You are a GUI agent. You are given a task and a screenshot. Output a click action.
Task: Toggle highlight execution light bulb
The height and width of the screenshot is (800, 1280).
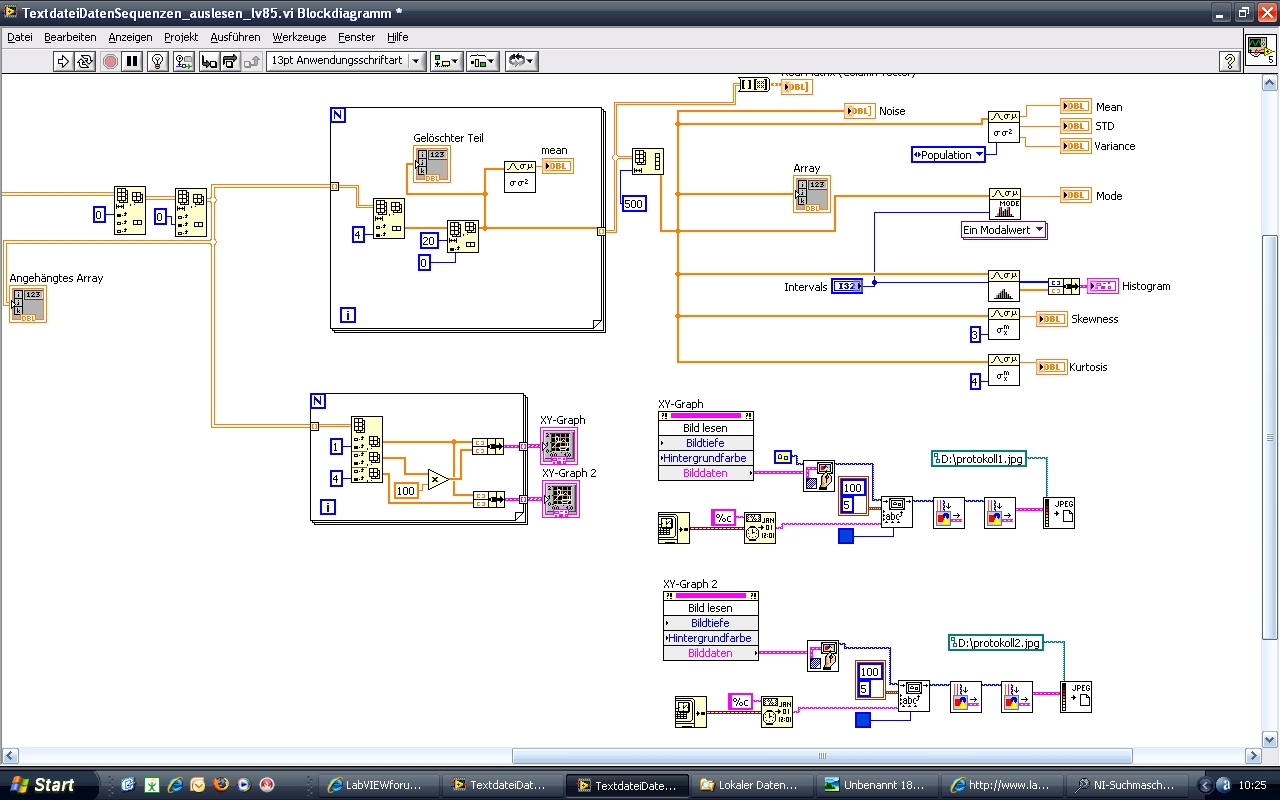click(x=157, y=61)
